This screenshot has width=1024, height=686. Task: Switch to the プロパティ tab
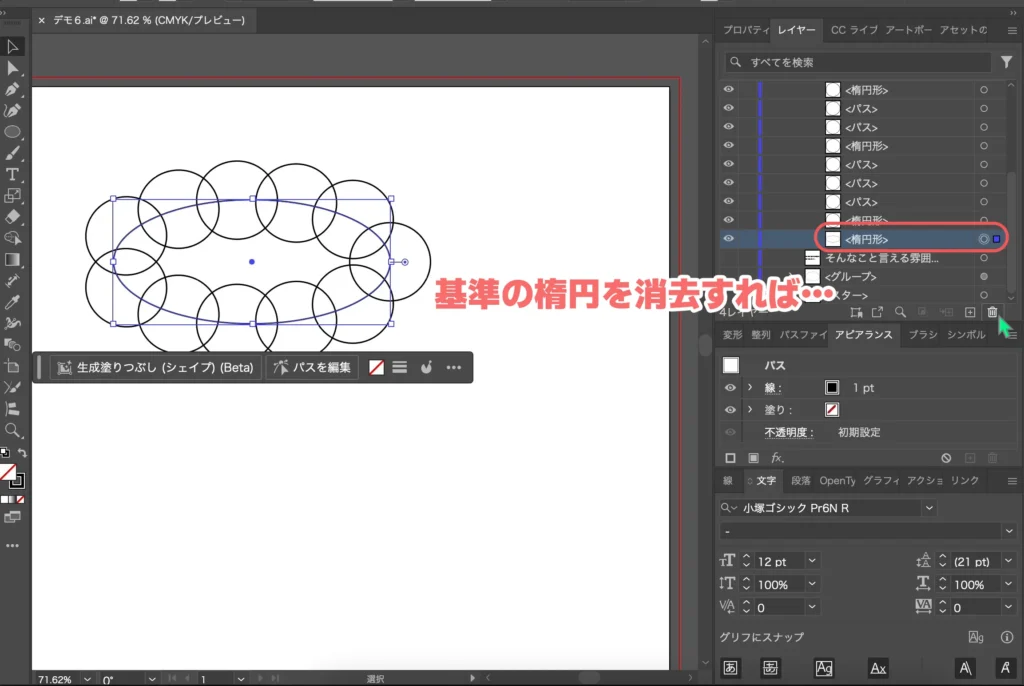pyautogui.click(x=746, y=30)
